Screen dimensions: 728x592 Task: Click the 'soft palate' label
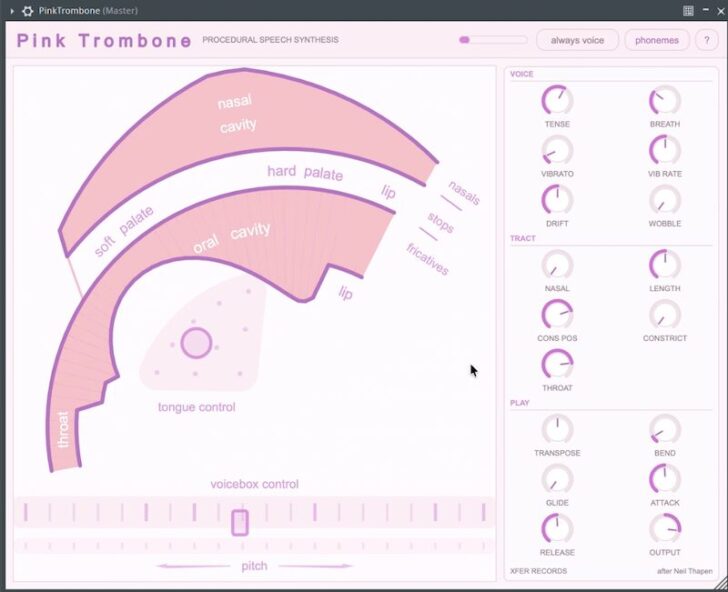click(124, 231)
